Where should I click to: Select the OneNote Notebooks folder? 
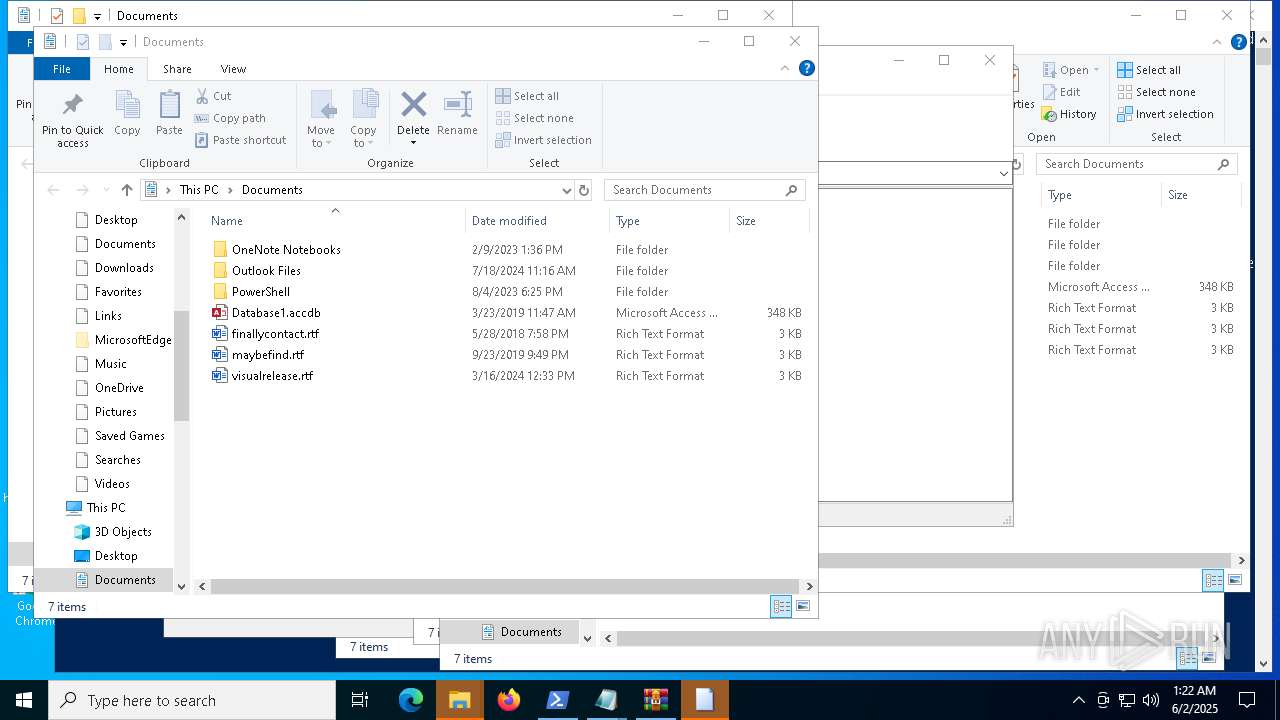[286, 250]
